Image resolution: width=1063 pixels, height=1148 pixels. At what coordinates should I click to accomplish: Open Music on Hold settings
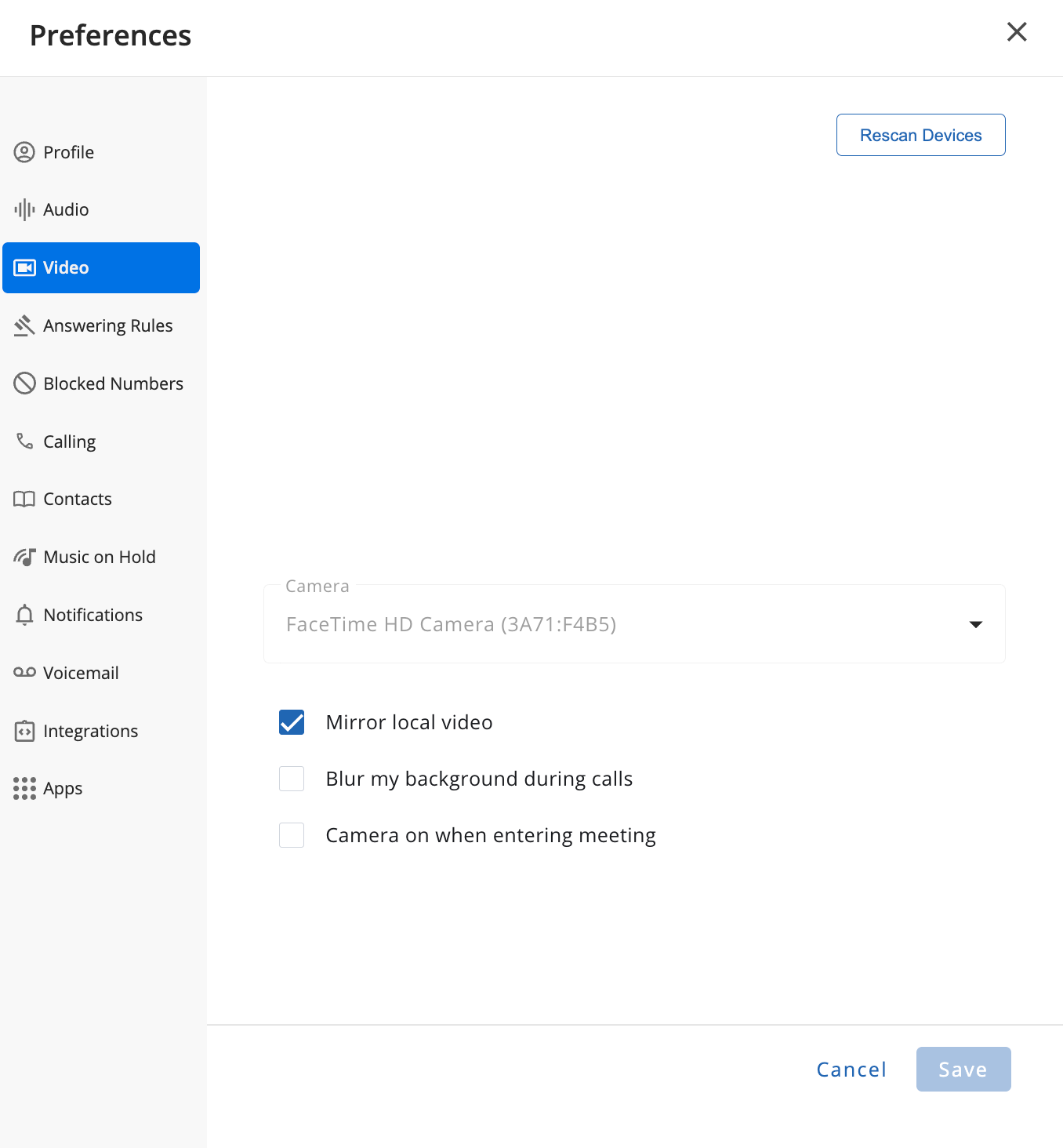click(x=101, y=557)
